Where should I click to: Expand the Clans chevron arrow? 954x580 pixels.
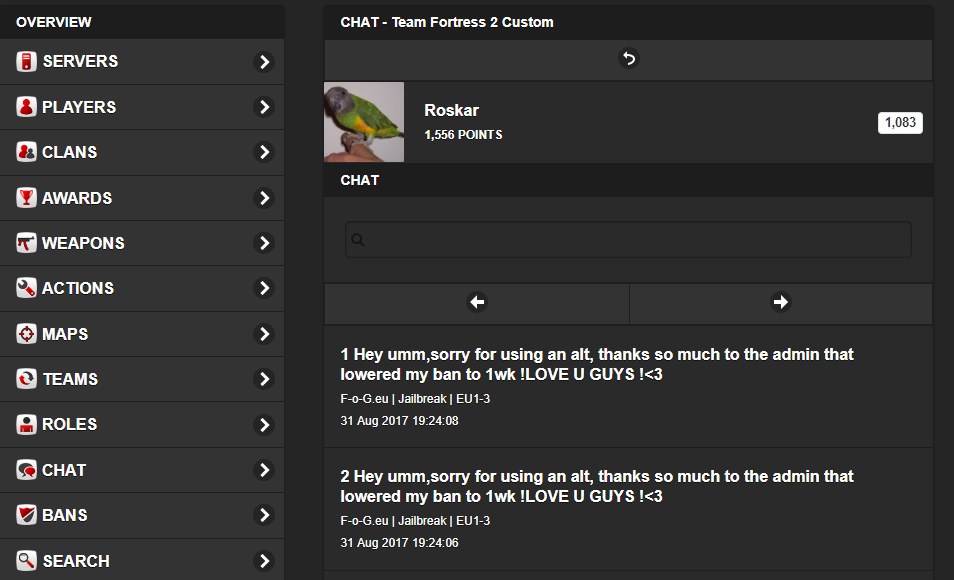coord(264,152)
